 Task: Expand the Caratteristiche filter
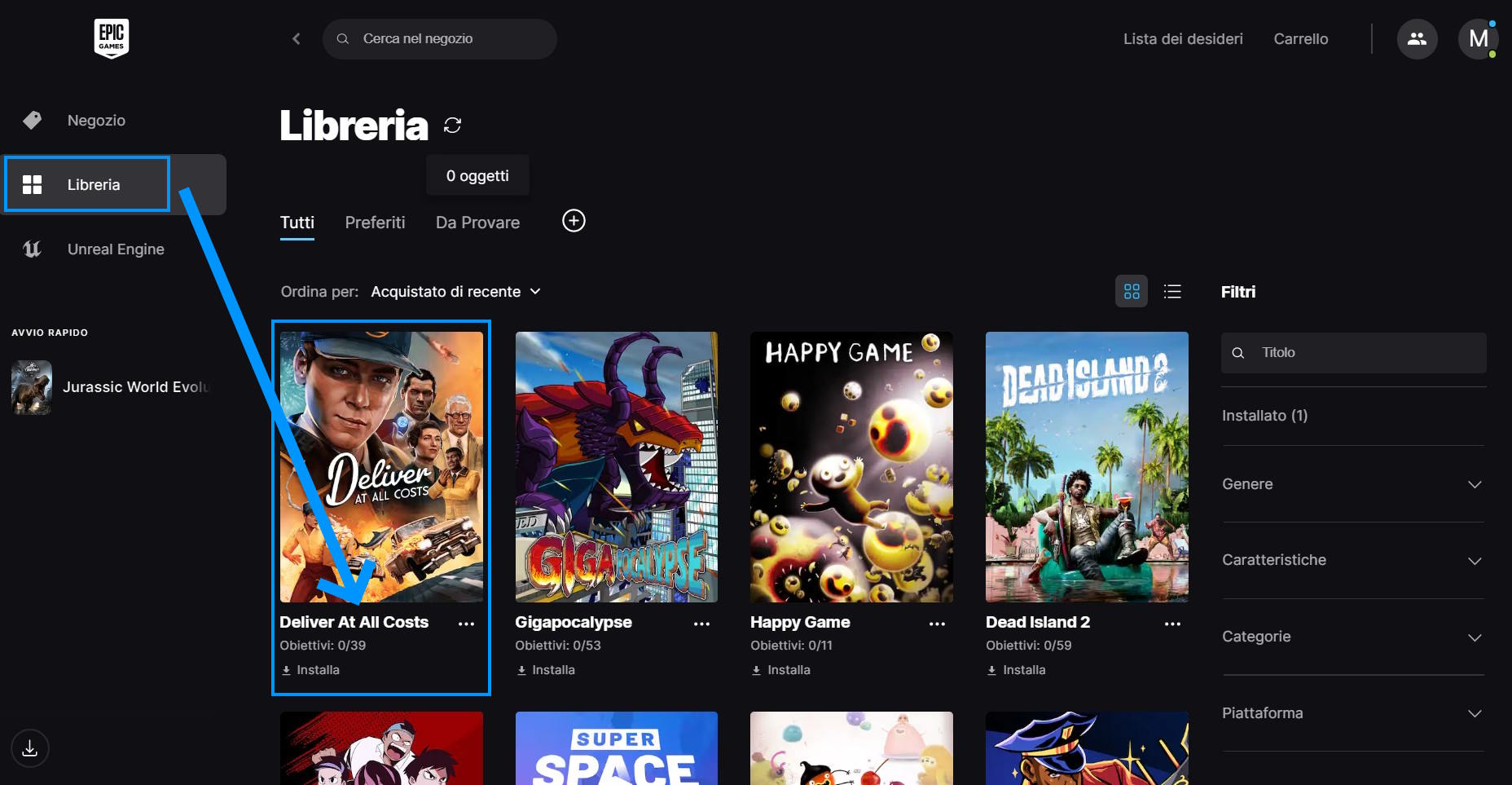click(x=1352, y=560)
